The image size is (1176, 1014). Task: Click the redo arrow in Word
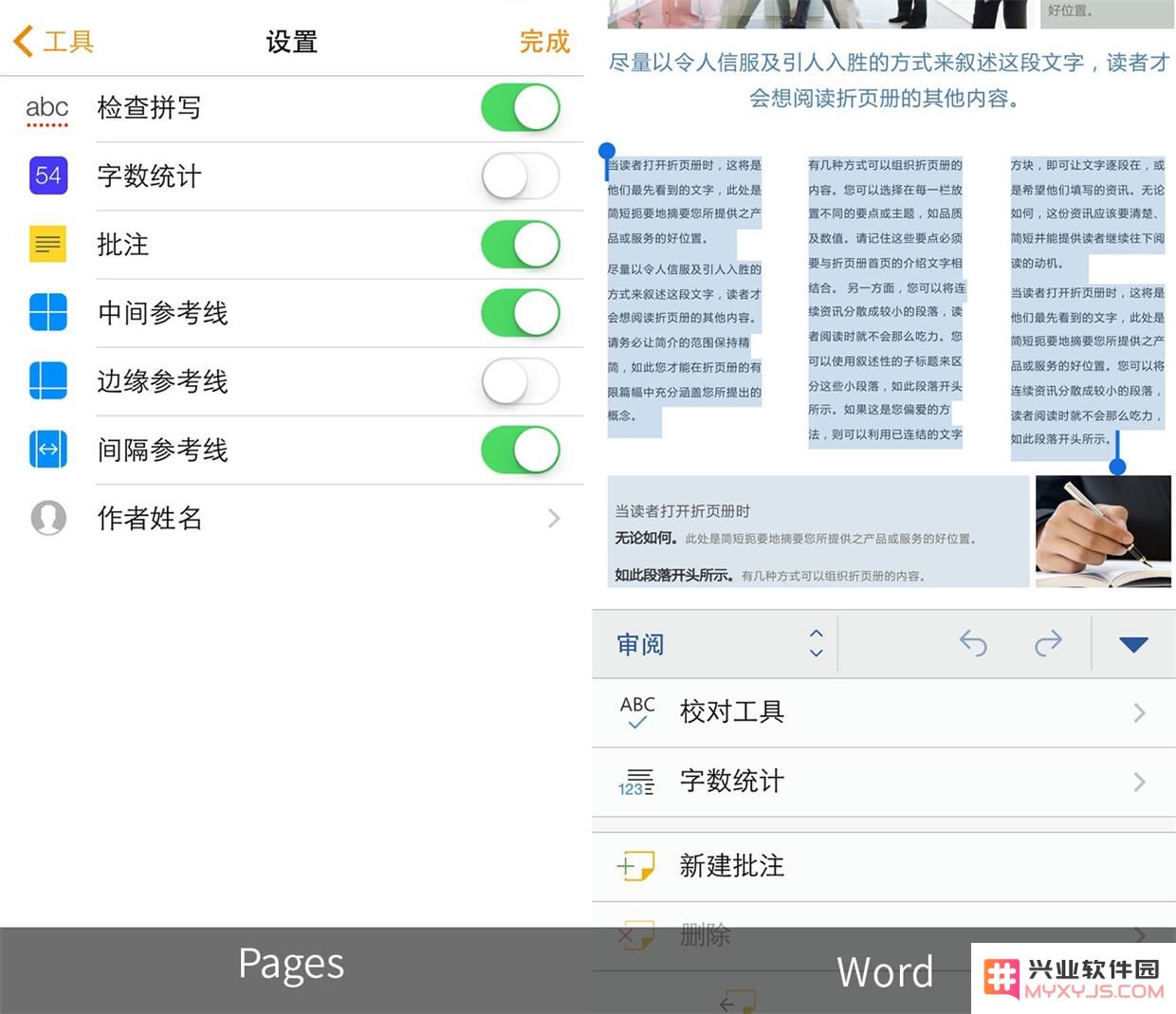tap(1048, 643)
